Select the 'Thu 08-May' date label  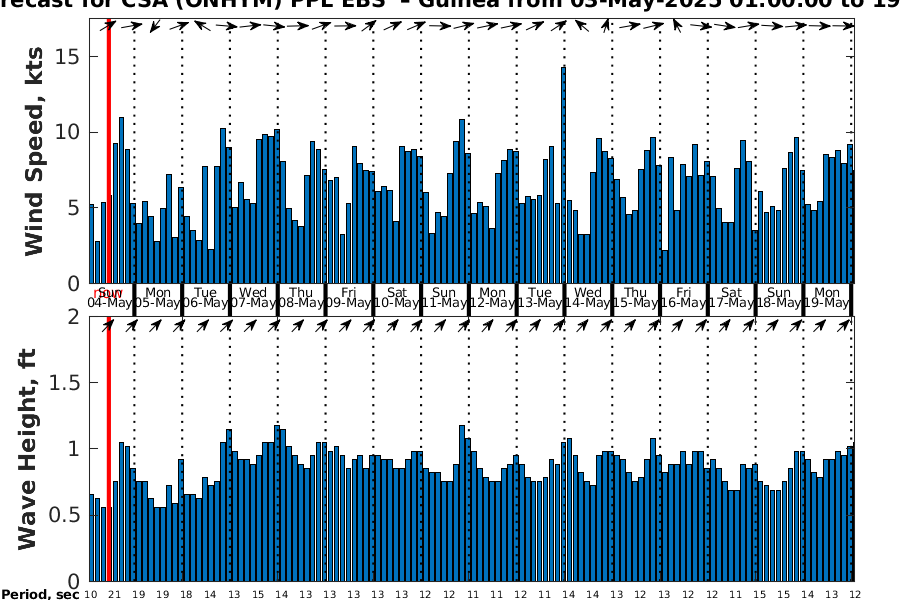click(301, 298)
